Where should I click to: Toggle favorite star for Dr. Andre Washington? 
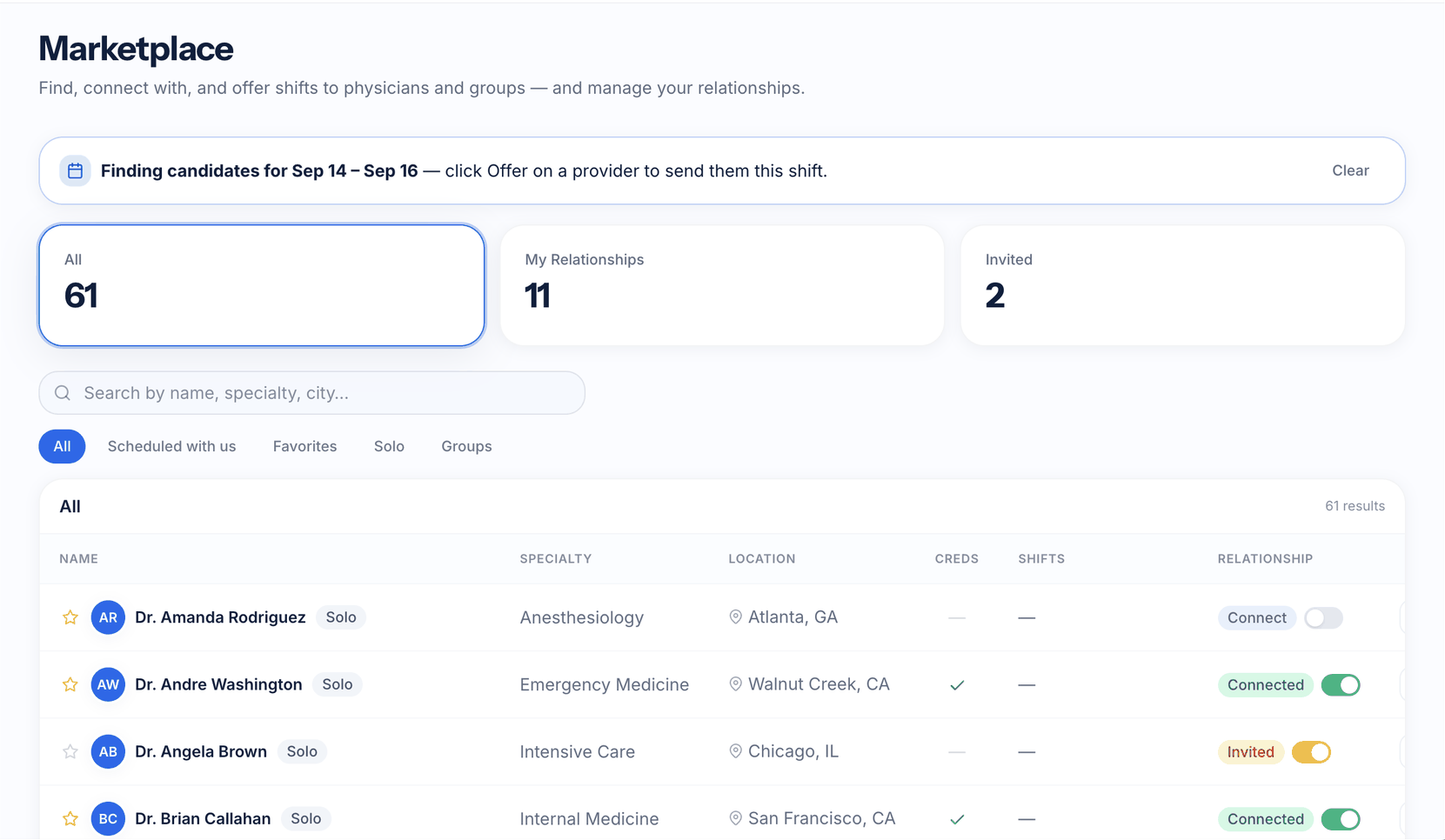pyautogui.click(x=70, y=684)
